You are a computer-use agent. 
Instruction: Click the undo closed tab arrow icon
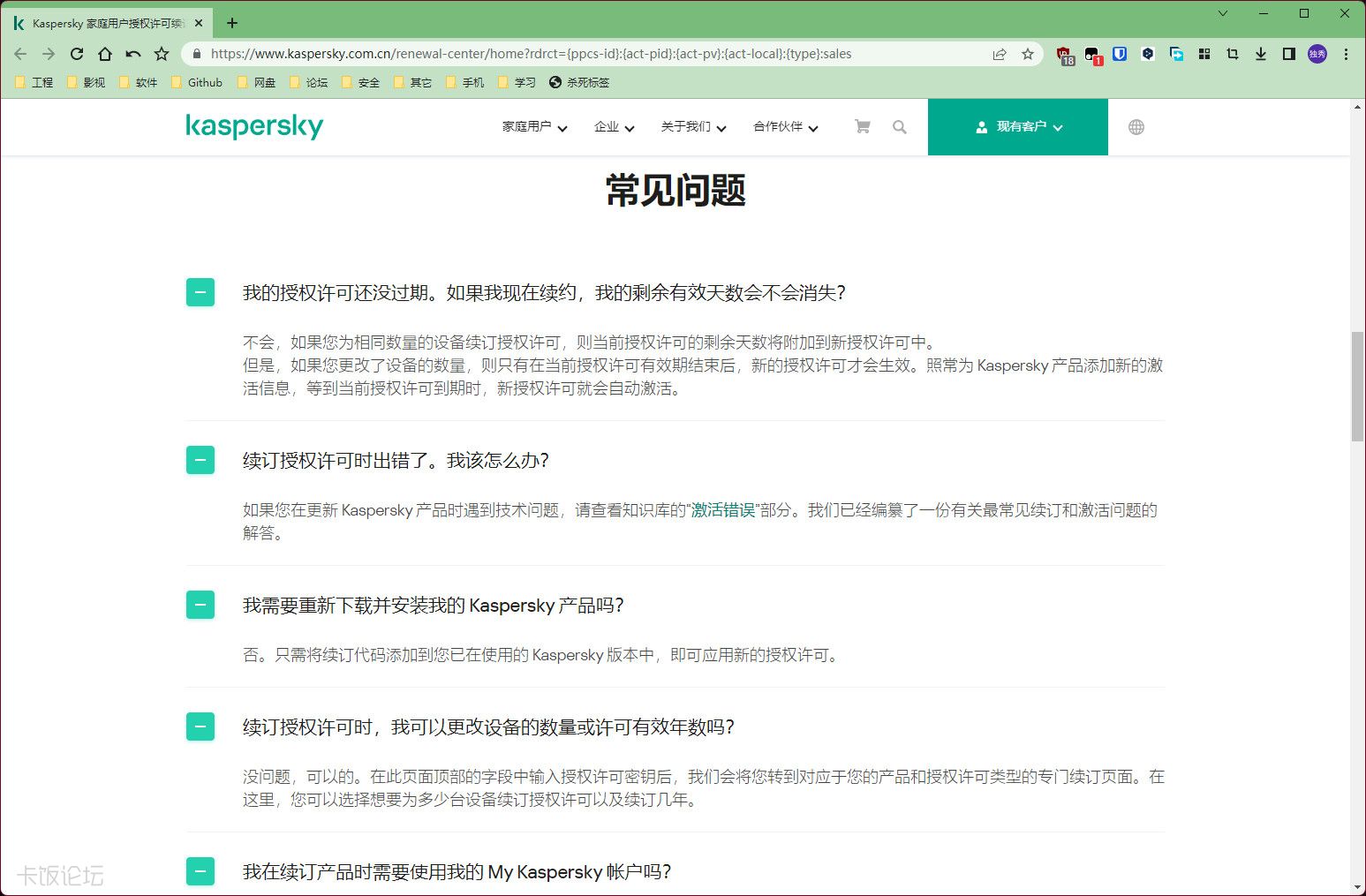coord(133,54)
